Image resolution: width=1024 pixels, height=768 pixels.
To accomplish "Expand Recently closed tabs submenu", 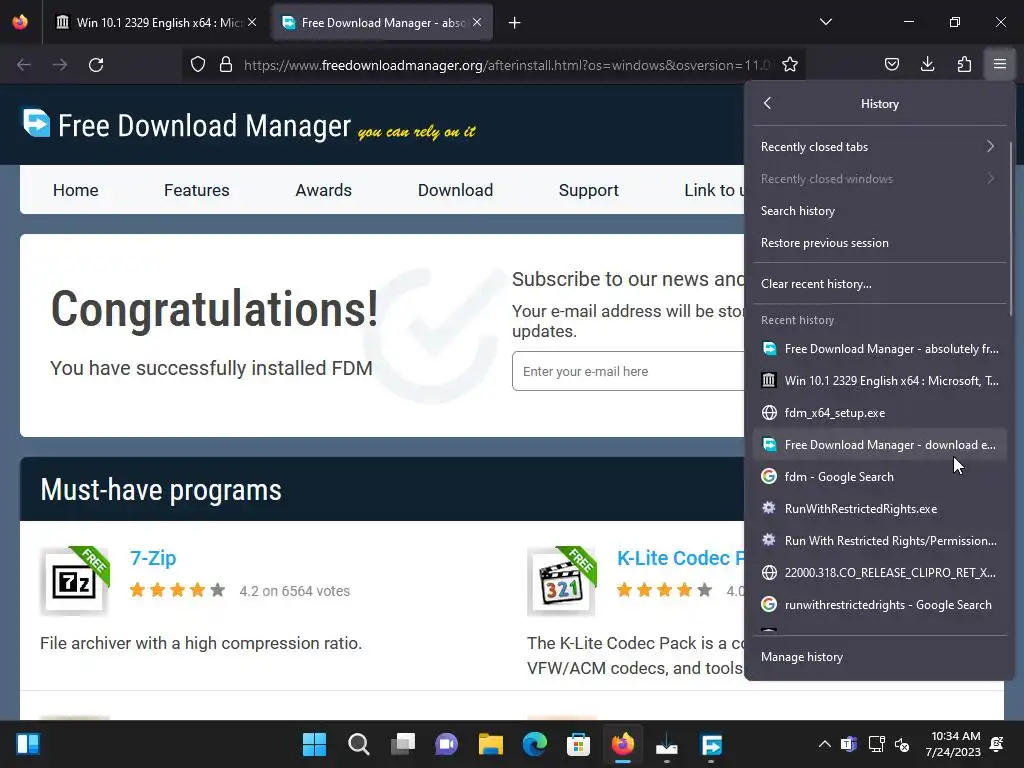I will 879,146.
